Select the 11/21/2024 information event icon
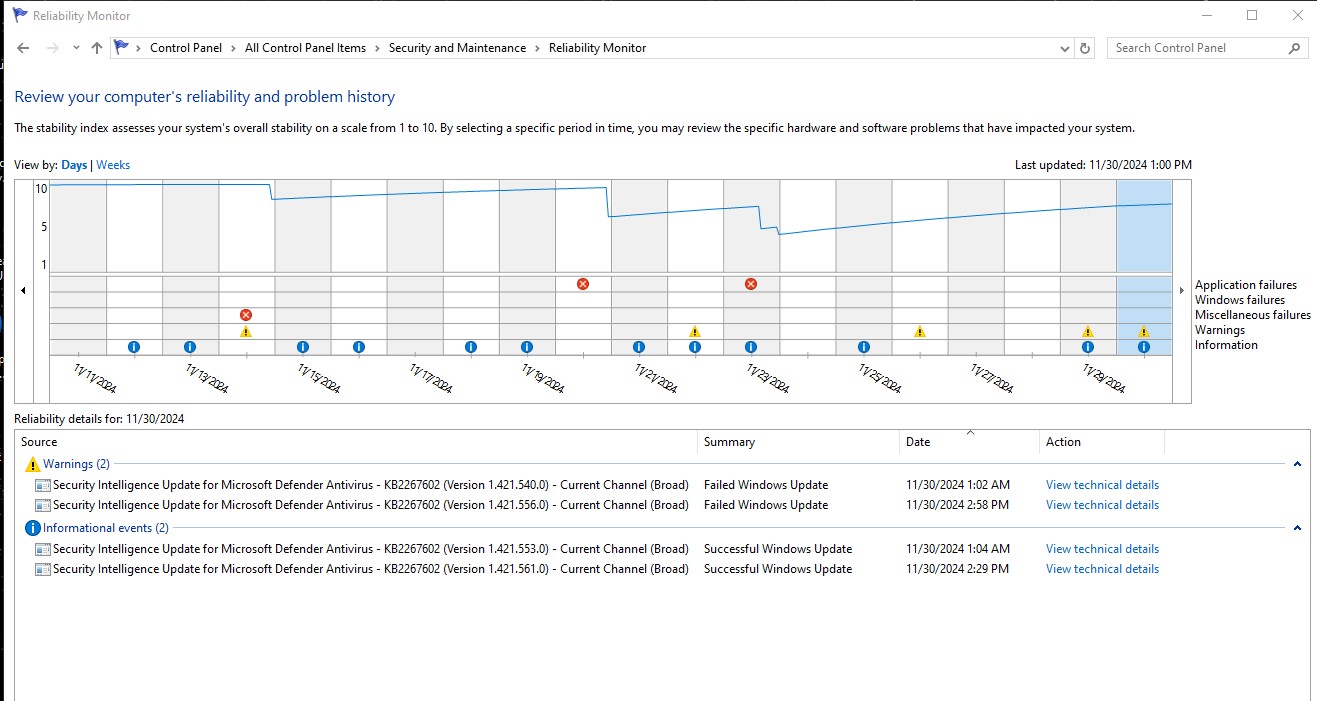The width and height of the screenshot is (1317, 701). pyautogui.click(x=639, y=347)
